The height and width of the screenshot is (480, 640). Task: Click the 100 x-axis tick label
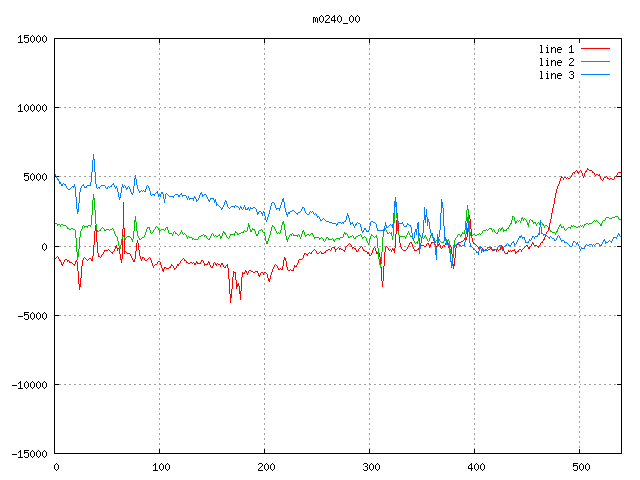tap(160, 466)
